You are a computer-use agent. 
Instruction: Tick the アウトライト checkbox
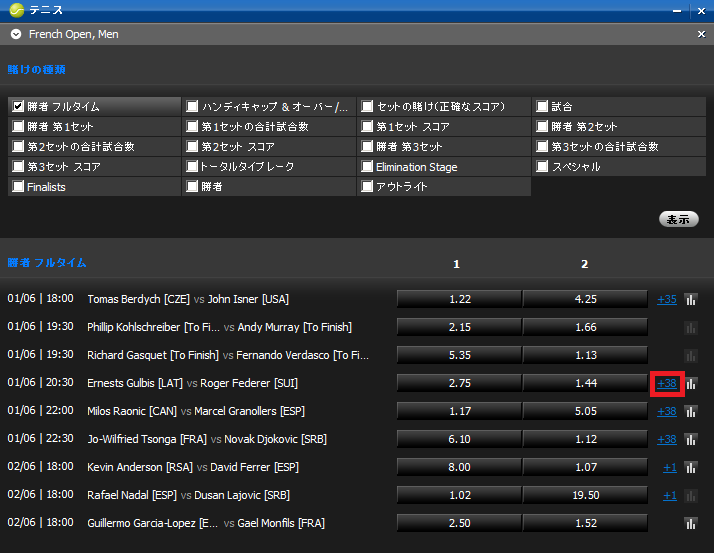point(367,186)
